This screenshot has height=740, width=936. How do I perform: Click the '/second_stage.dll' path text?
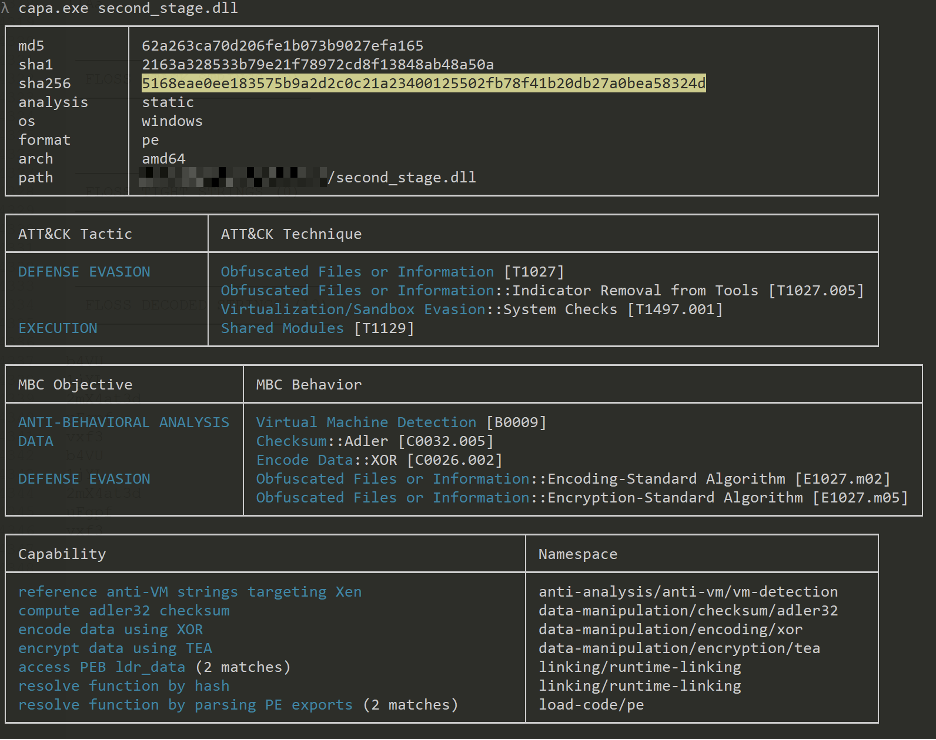pyautogui.click(x=402, y=177)
